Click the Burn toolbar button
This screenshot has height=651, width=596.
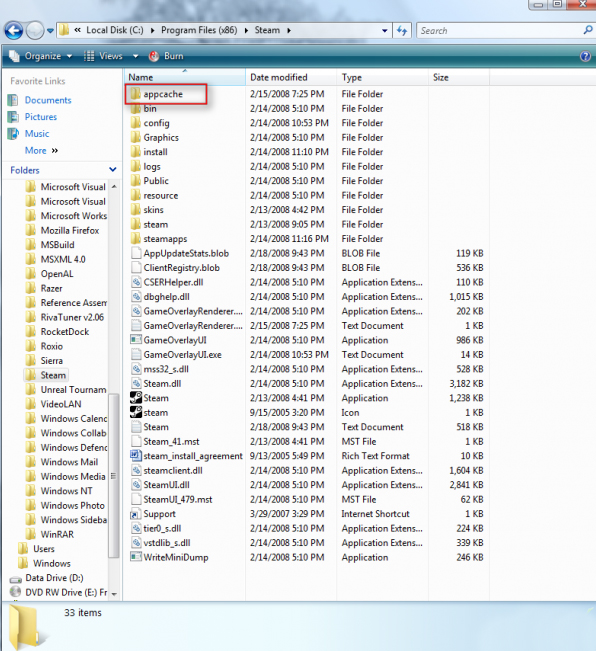coord(166,56)
